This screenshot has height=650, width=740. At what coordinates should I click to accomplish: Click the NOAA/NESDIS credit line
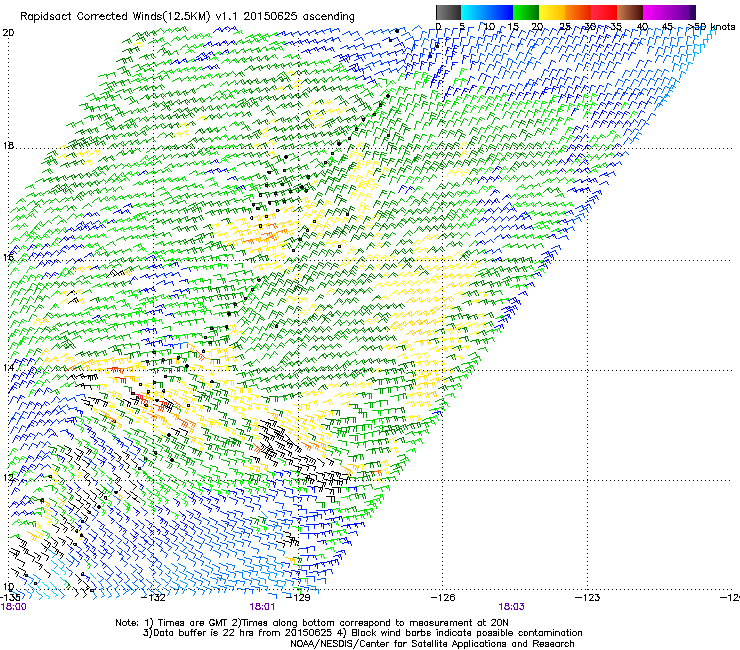tap(432, 644)
